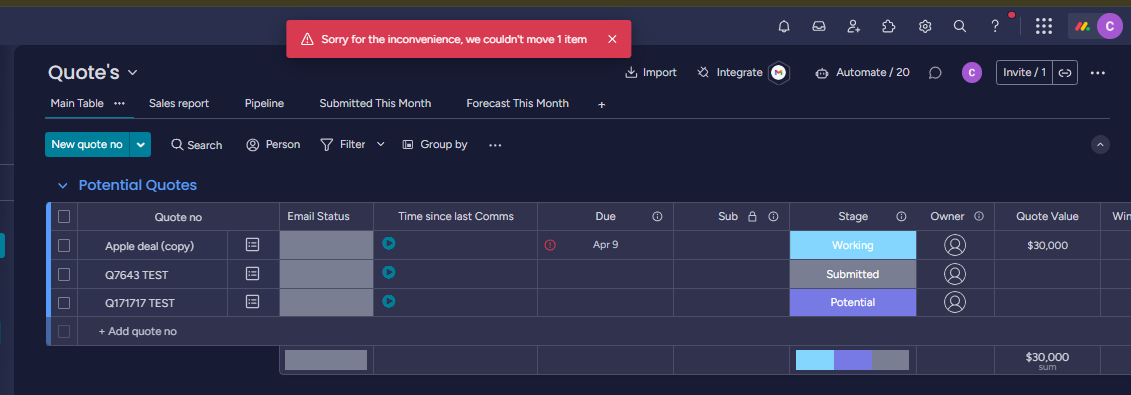Open the user profile avatar menu
The image size is (1131, 395).
(1109, 27)
